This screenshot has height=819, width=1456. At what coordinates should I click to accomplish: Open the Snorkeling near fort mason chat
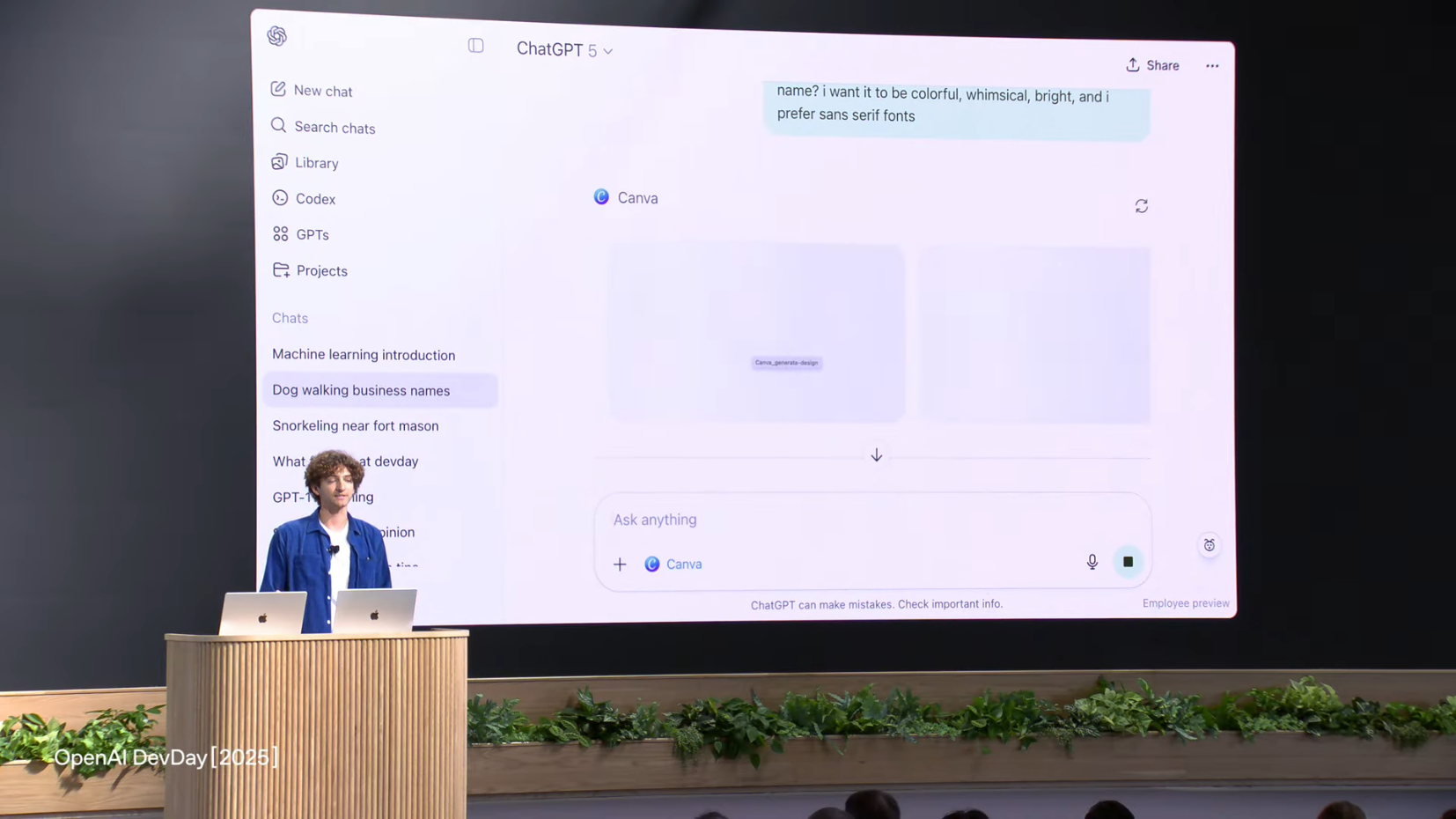356,426
